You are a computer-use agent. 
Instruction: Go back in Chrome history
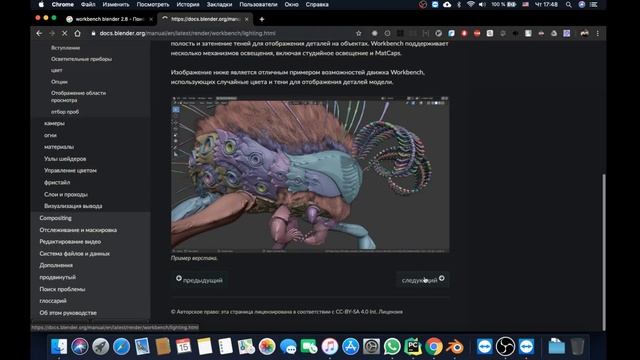click(39, 33)
